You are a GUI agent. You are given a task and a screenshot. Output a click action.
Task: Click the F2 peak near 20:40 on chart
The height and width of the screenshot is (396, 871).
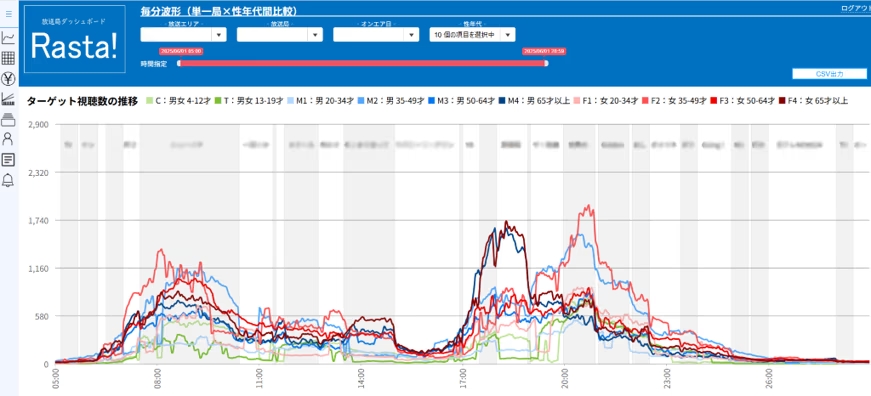[589, 207]
